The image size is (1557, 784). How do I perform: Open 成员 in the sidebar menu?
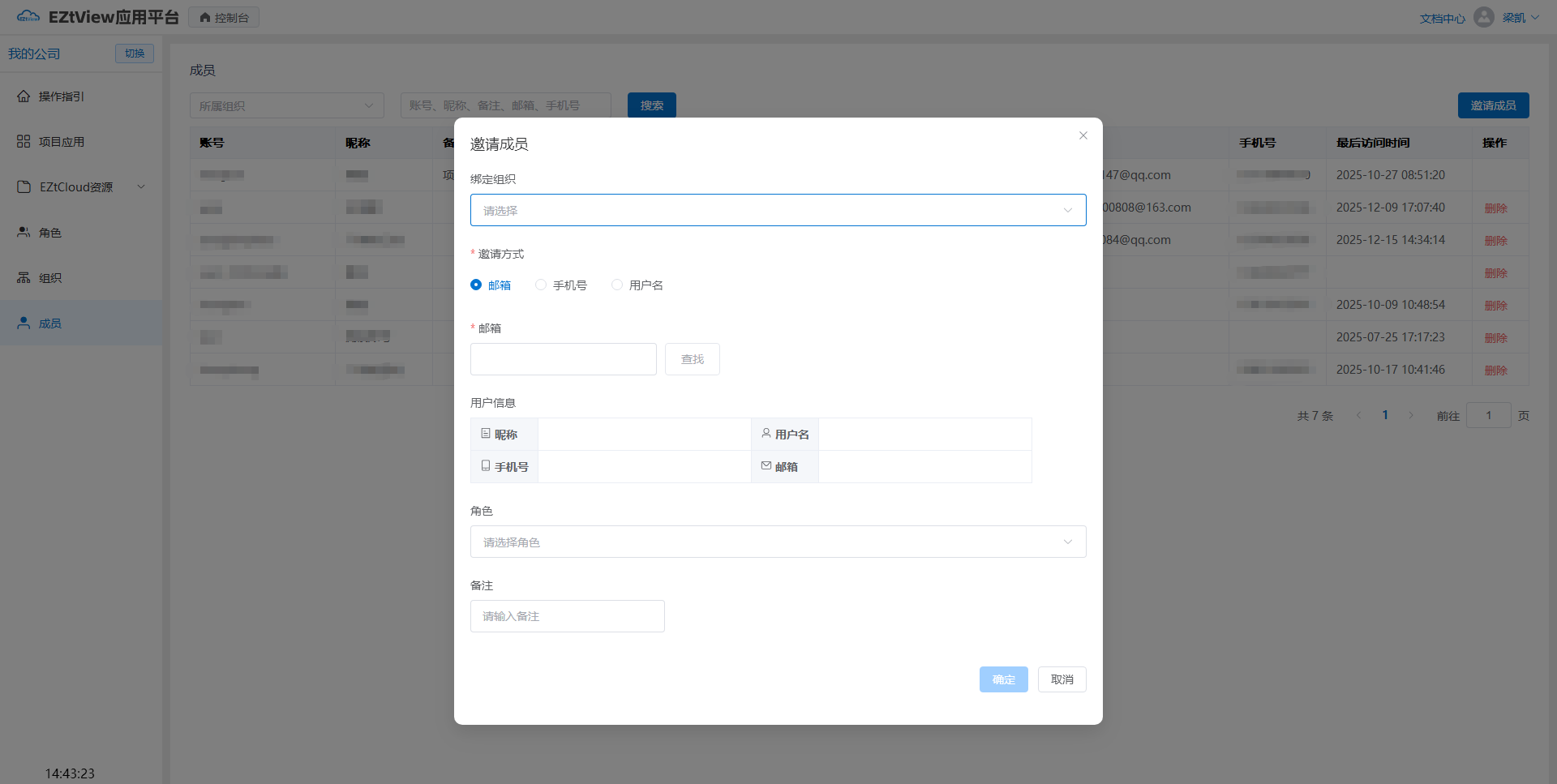50,323
